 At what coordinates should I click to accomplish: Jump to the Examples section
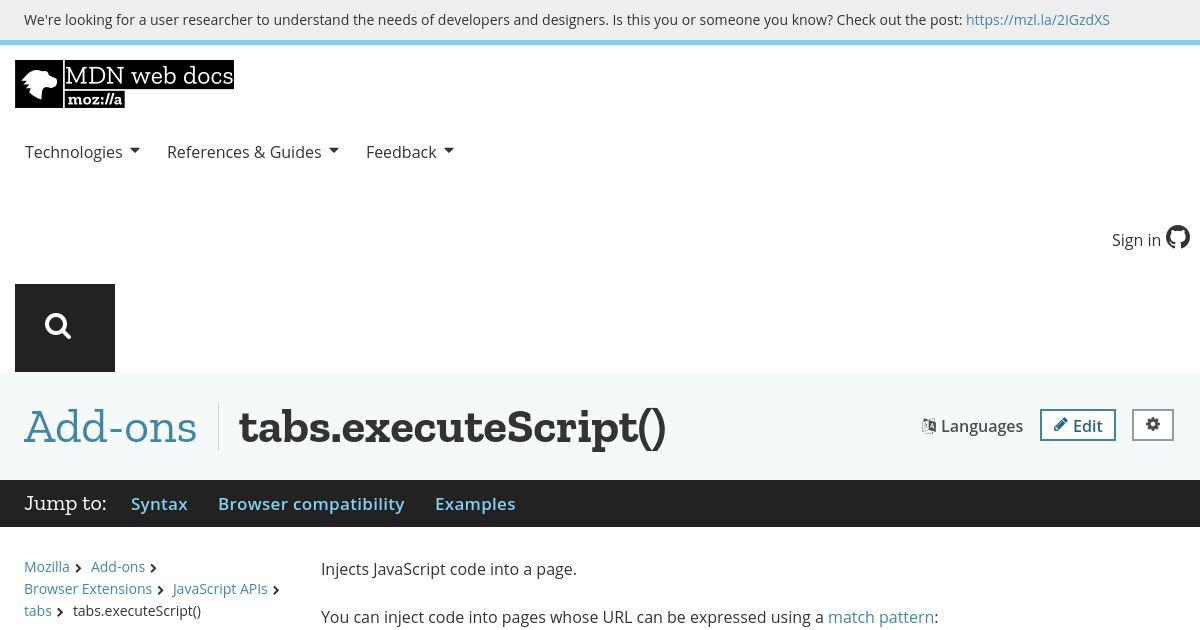point(475,504)
